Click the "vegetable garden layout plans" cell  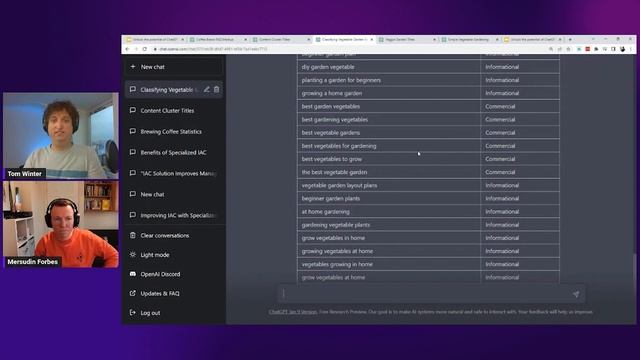pyautogui.click(x=389, y=185)
